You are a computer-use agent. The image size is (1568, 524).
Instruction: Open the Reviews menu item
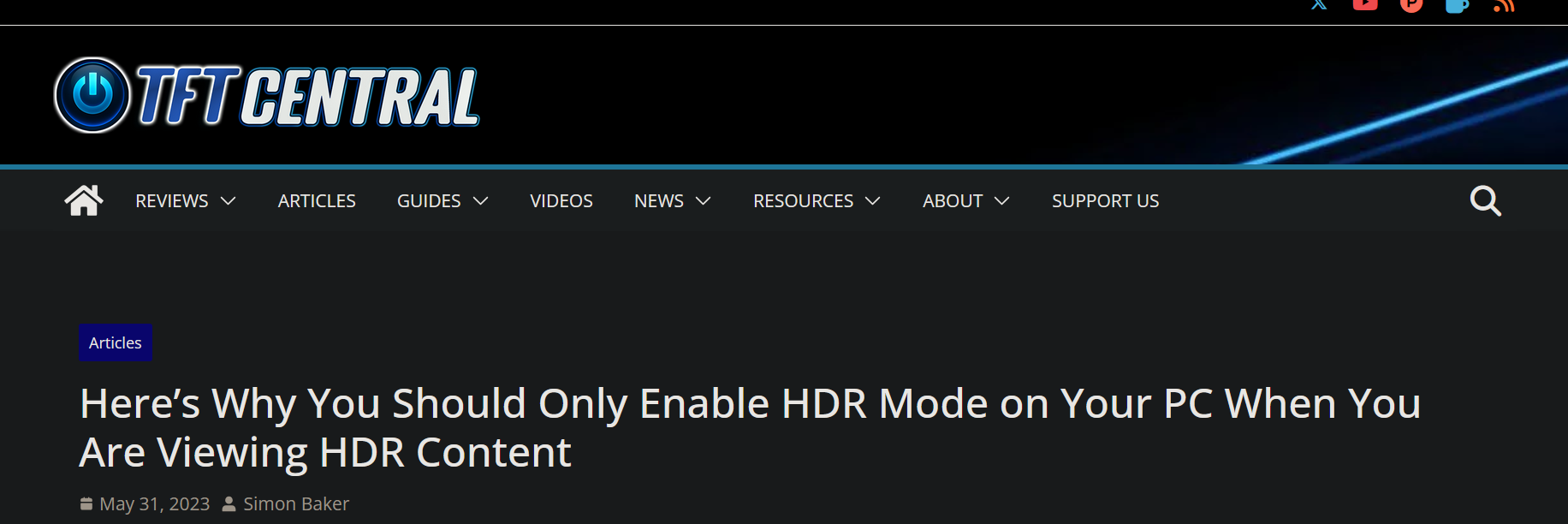(172, 200)
